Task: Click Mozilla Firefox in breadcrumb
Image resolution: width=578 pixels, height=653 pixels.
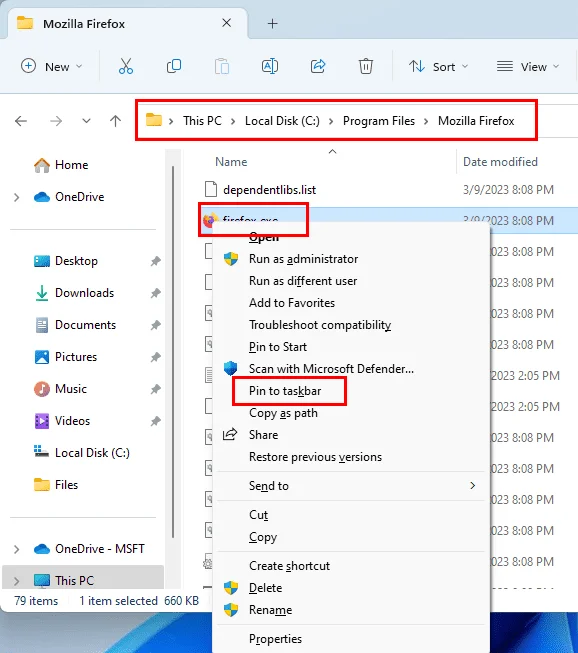Action: click(476, 121)
